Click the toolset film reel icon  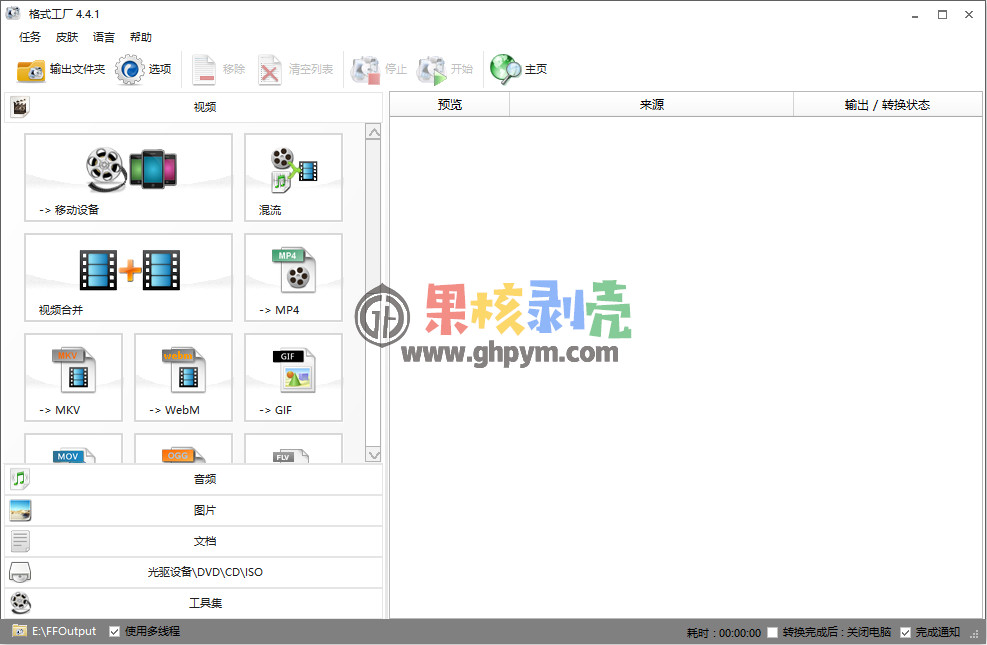coord(20,603)
